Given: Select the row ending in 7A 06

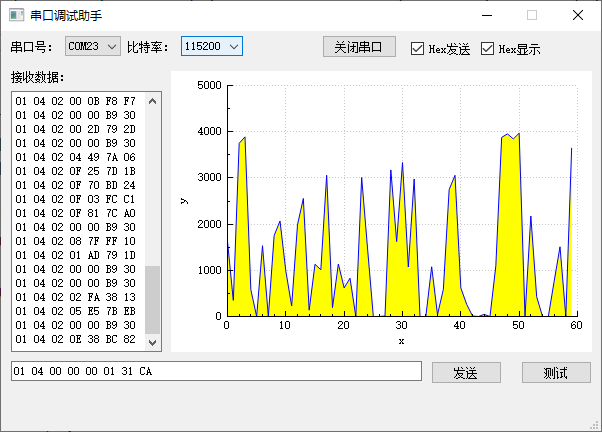Looking at the screenshot, I should 76,157.
